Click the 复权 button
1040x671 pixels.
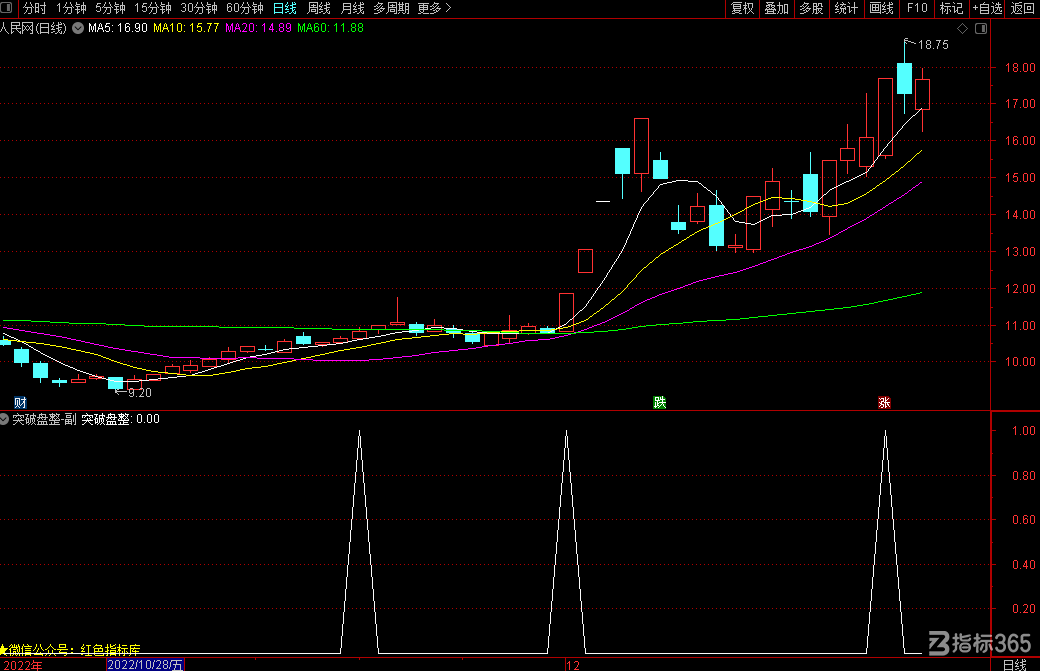[x=742, y=8]
